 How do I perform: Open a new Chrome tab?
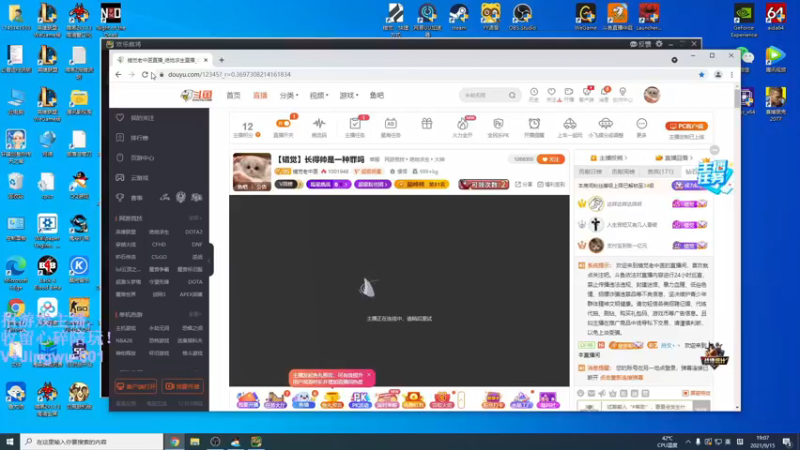click(x=221, y=60)
